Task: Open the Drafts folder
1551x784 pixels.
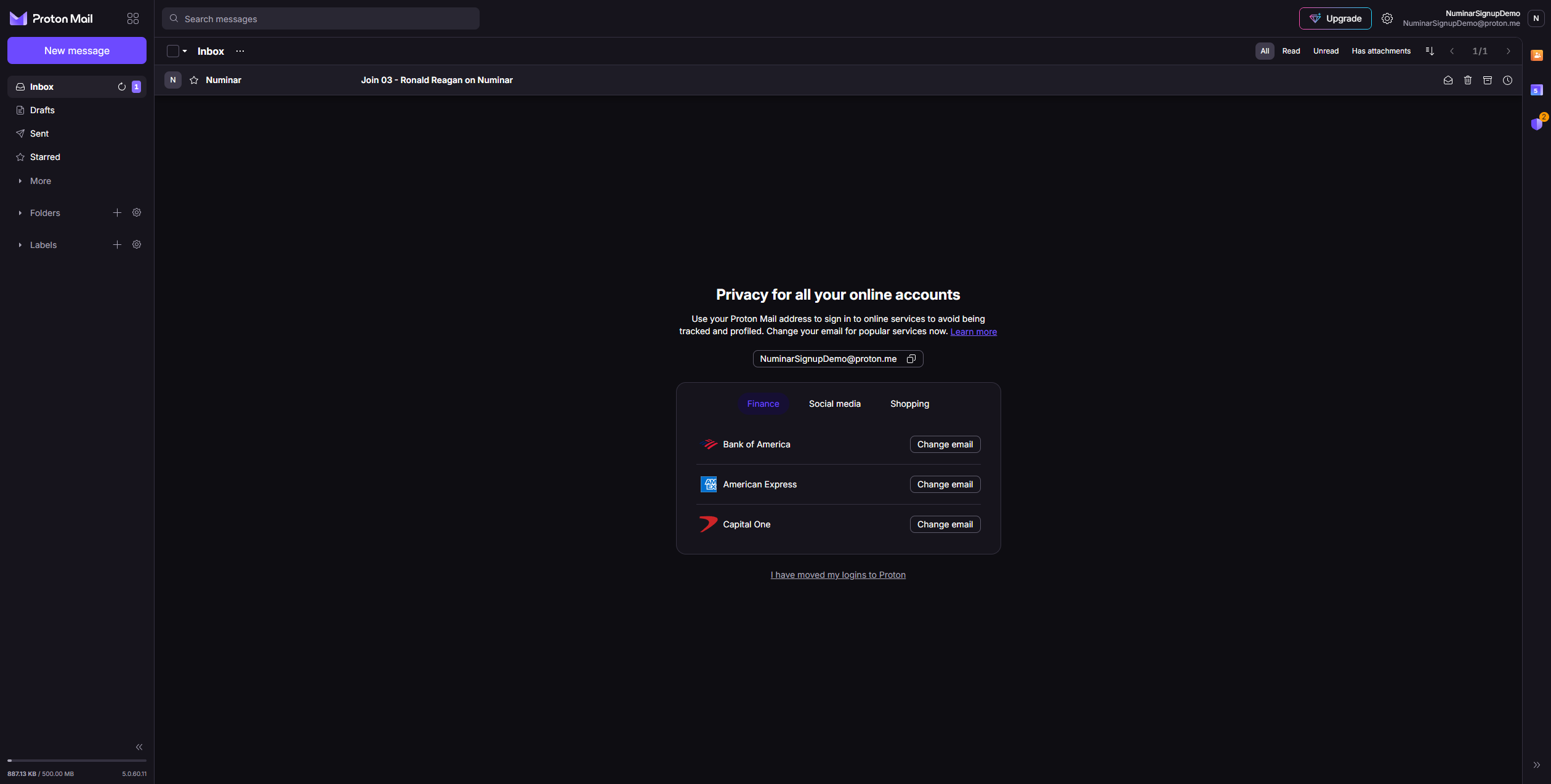Action: (x=77, y=110)
